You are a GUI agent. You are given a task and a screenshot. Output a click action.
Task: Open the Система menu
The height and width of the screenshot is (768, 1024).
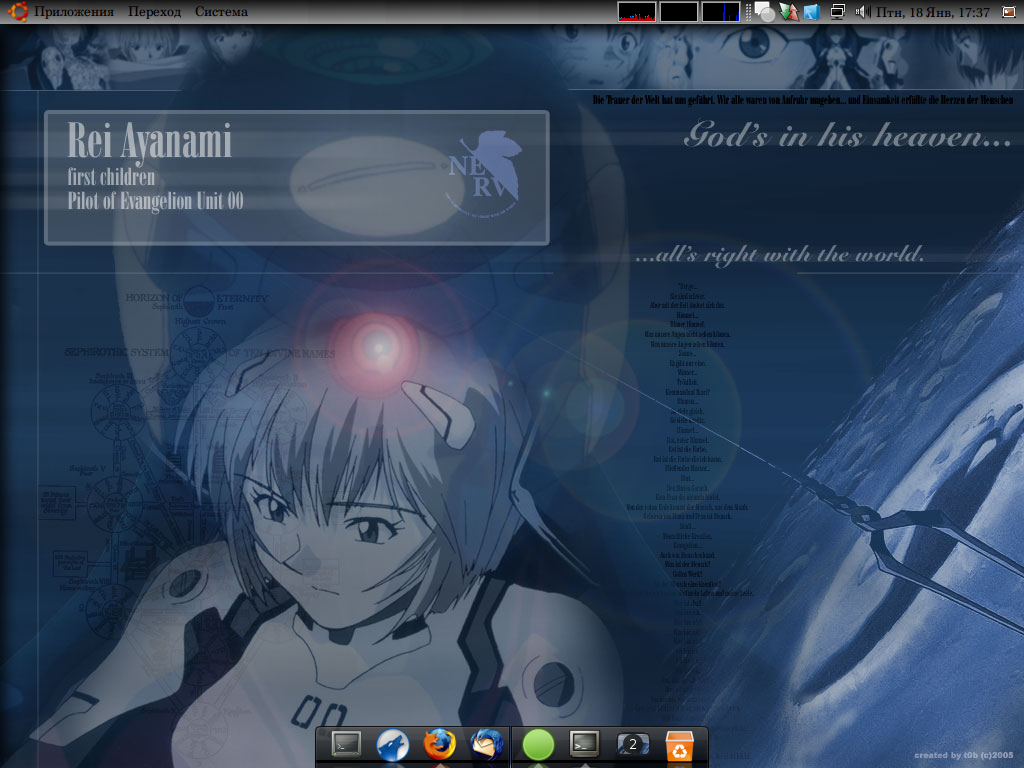[x=221, y=12]
